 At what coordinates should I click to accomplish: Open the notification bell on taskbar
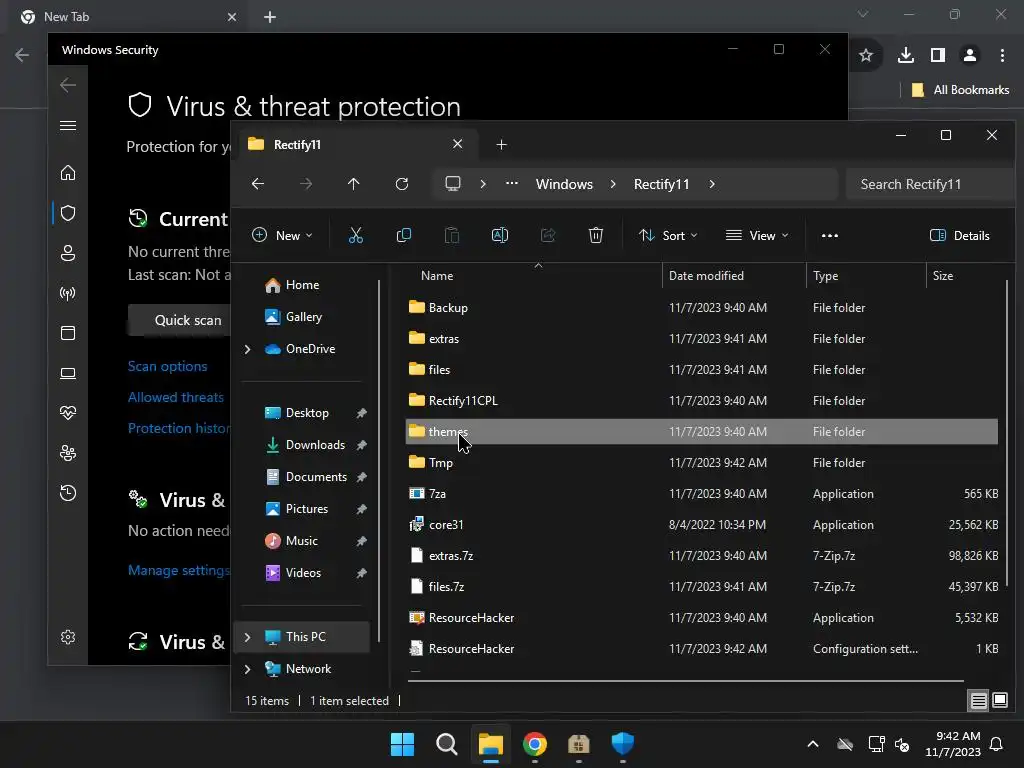(x=997, y=744)
